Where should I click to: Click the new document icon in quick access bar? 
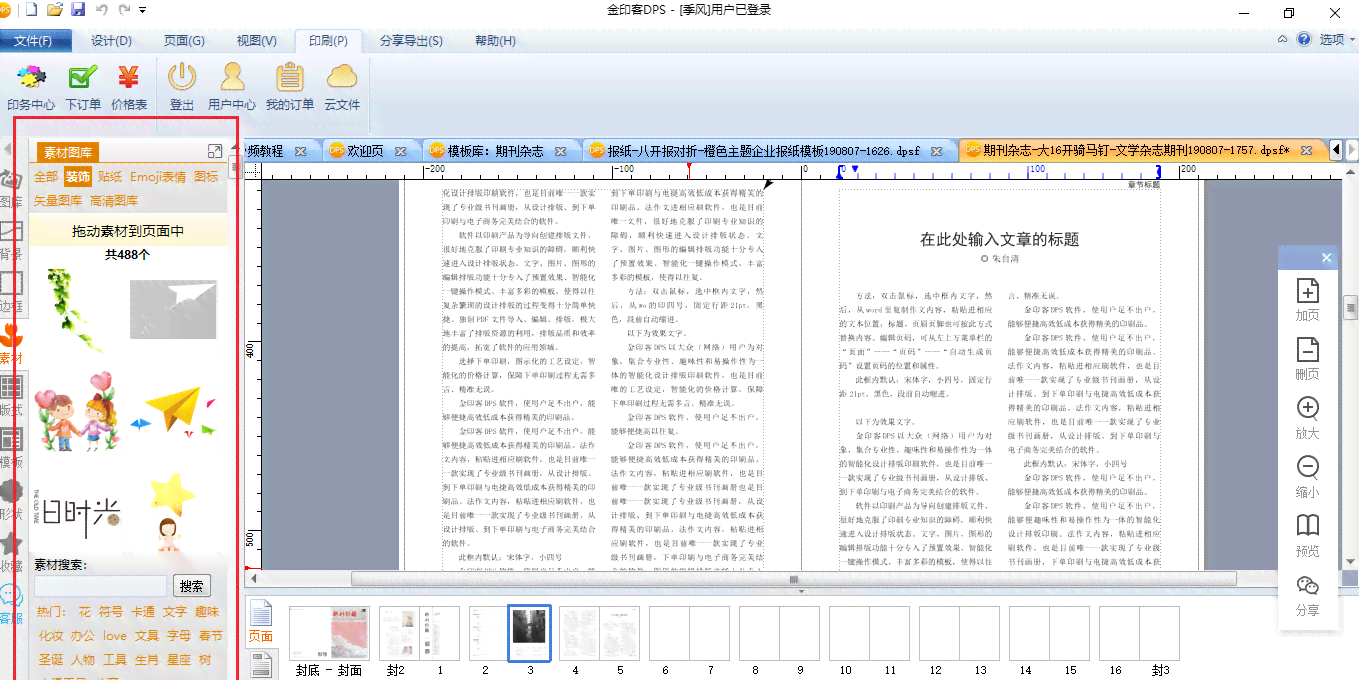(32, 10)
